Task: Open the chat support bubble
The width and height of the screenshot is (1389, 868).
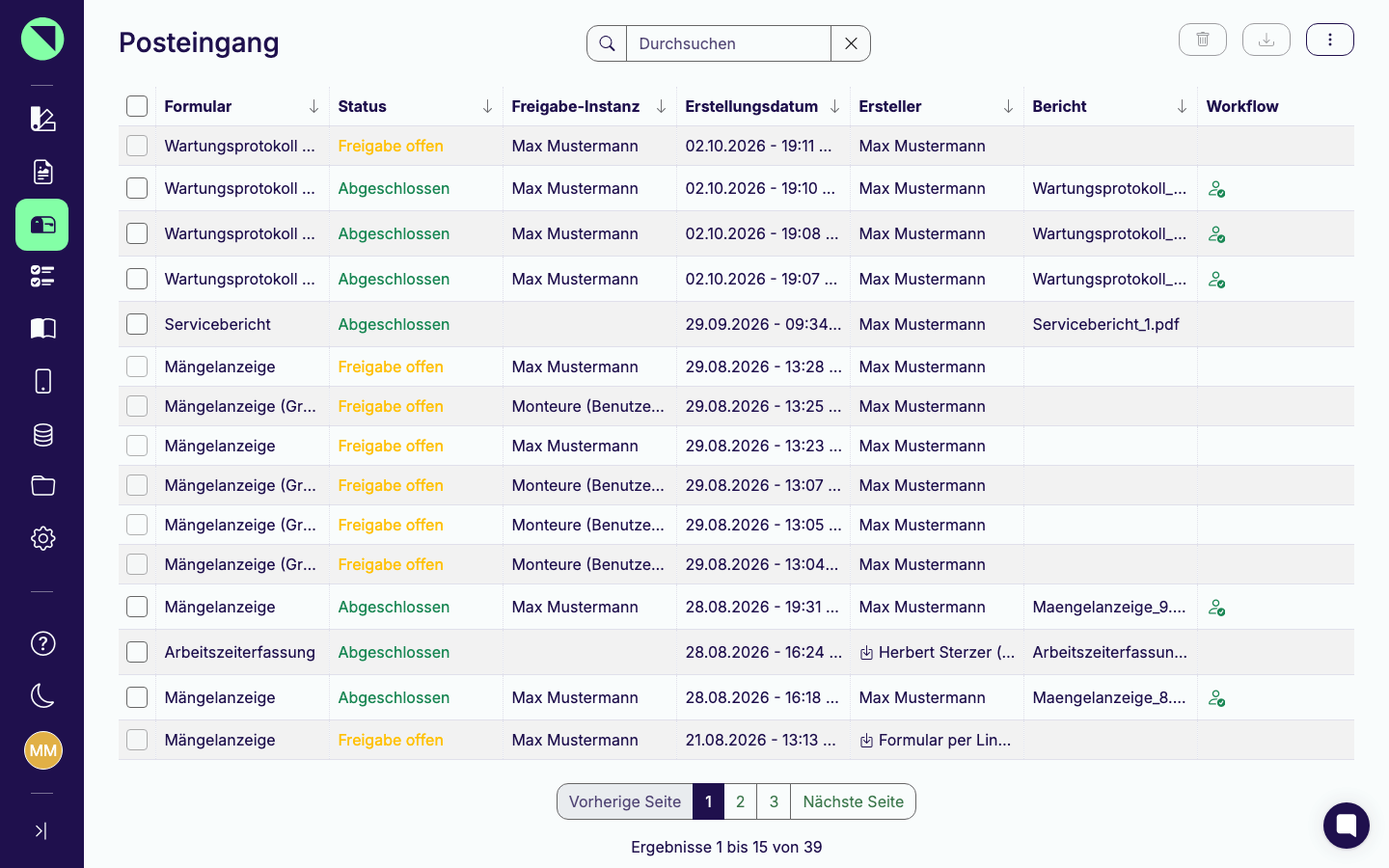Action: 1347,826
